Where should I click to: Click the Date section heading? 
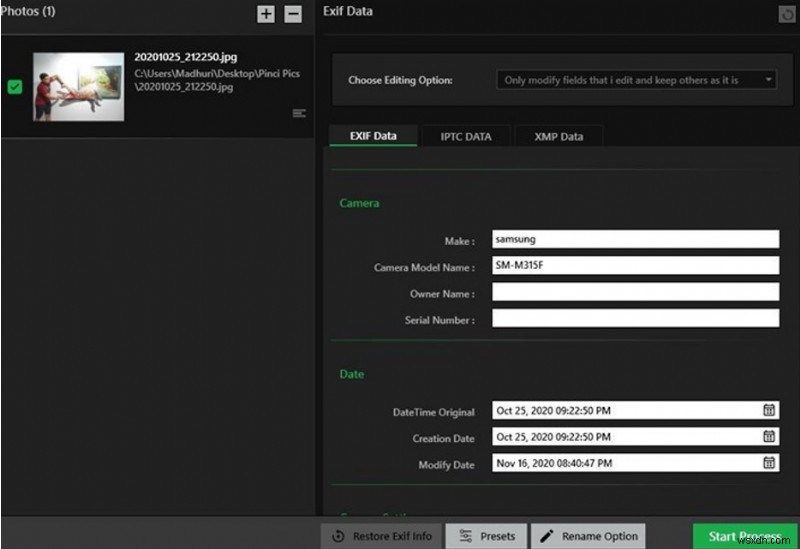[352, 374]
